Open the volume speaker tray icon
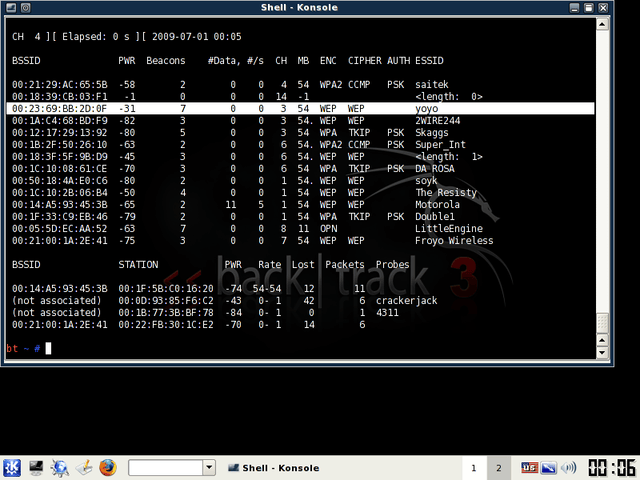The width and height of the screenshot is (640, 480). (x=569, y=468)
